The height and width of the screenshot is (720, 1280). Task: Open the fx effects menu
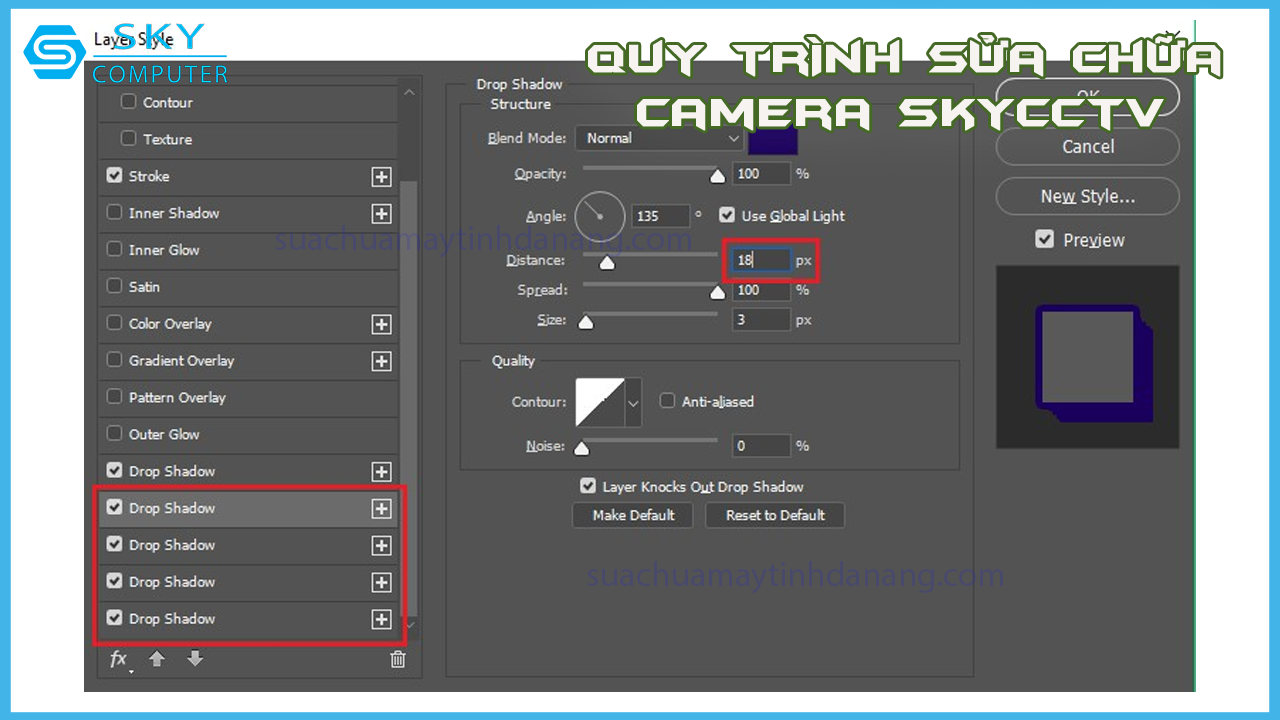[119, 659]
